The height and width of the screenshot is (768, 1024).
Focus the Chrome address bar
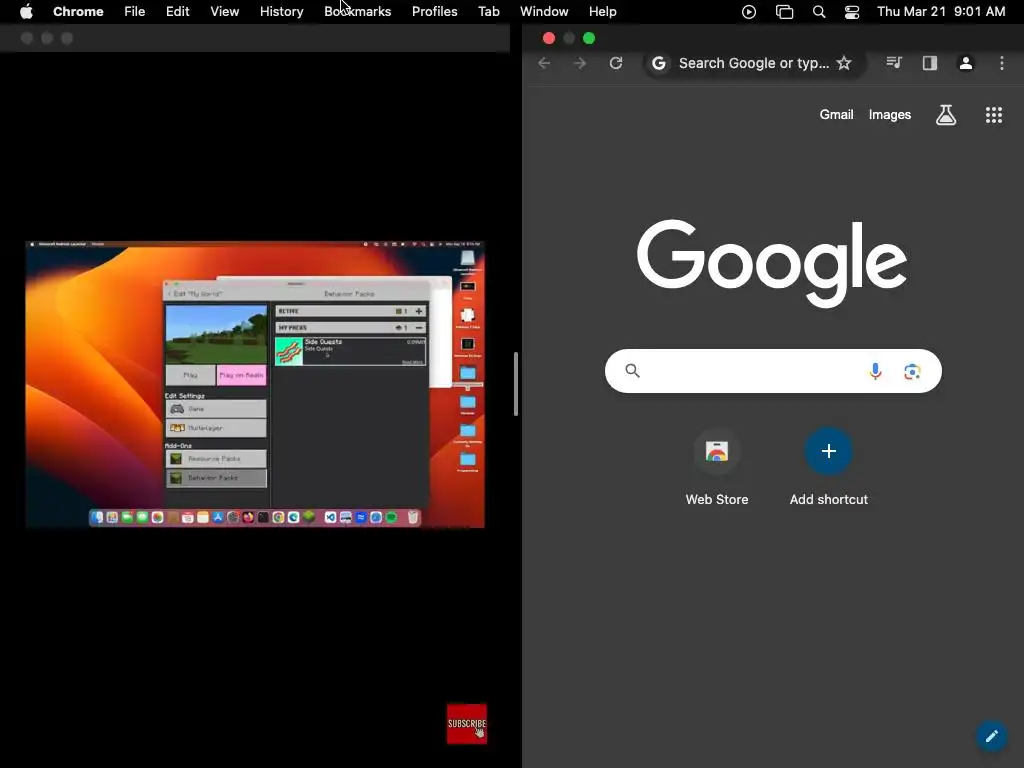754,63
